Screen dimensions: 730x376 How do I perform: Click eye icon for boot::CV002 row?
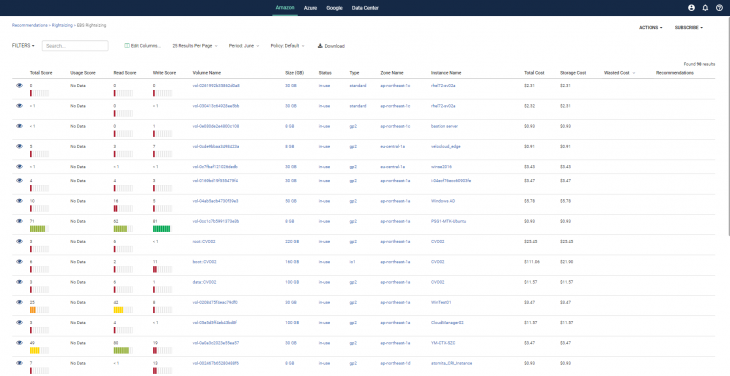[x=19, y=262]
